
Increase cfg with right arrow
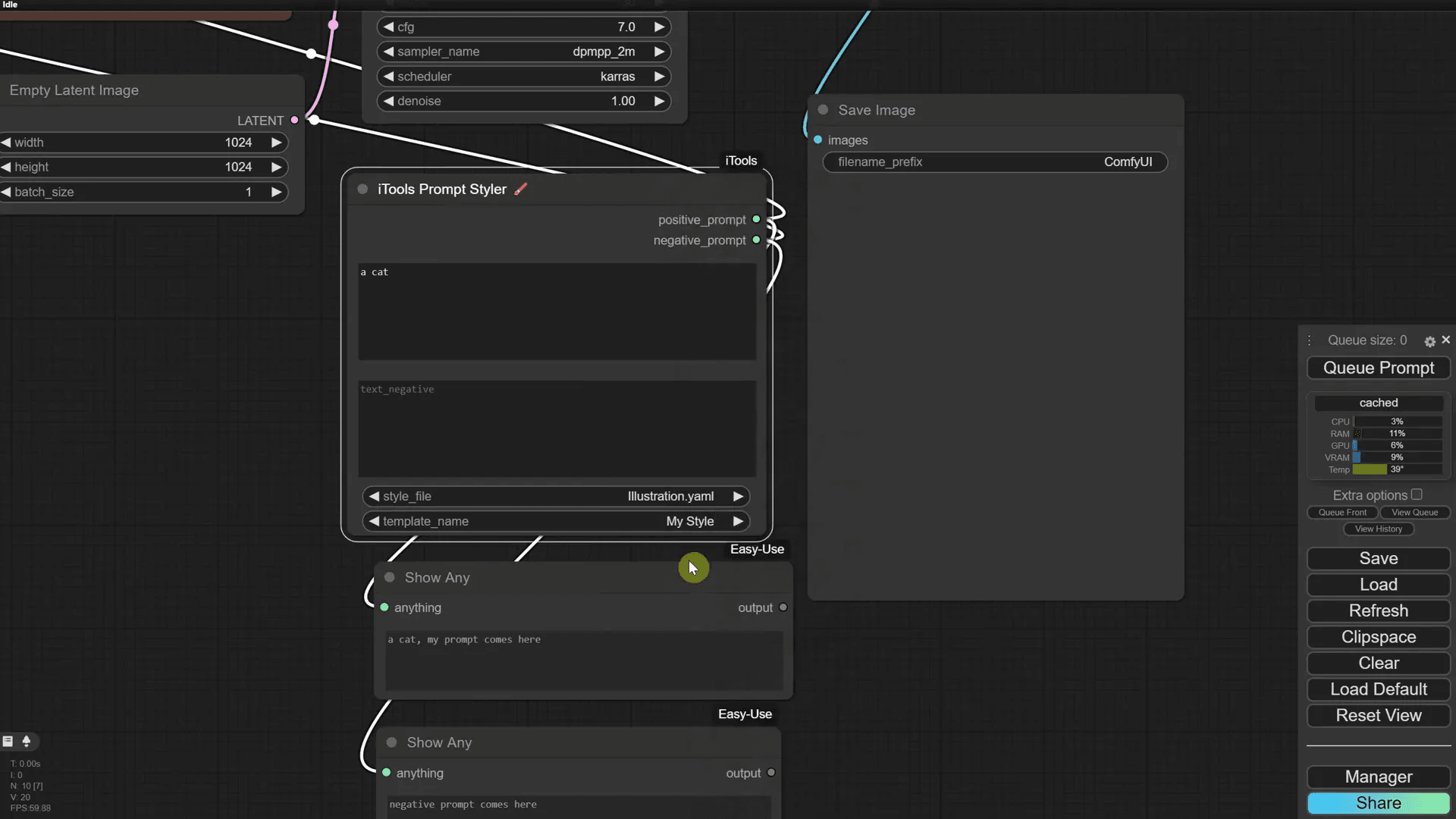[659, 27]
